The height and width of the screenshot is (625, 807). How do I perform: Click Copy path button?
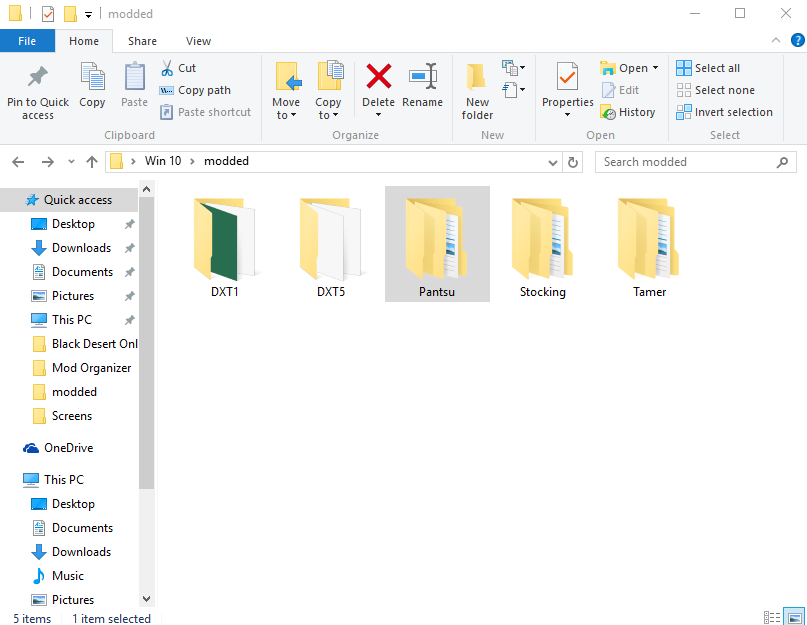pyautogui.click(x=195, y=90)
